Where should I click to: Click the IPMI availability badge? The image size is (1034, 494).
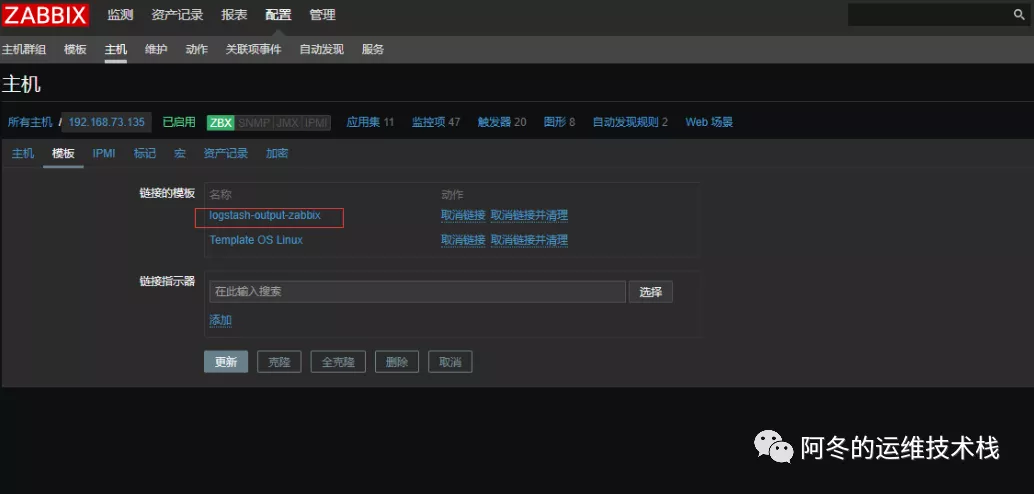point(317,123)
